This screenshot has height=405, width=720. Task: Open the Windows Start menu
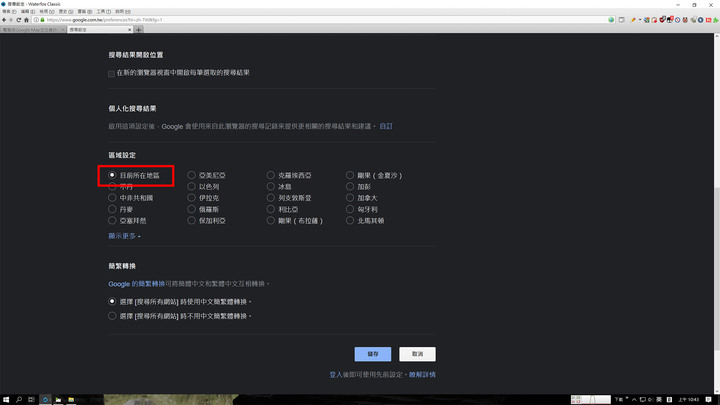coord(6,399)
